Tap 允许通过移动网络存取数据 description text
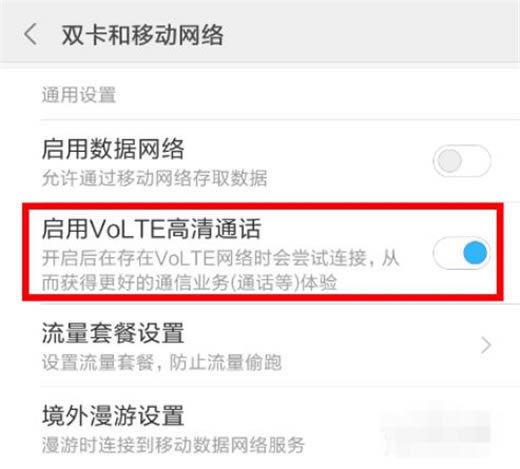Image resolution: width=520 pixels, height=469 pixels. 155,178
